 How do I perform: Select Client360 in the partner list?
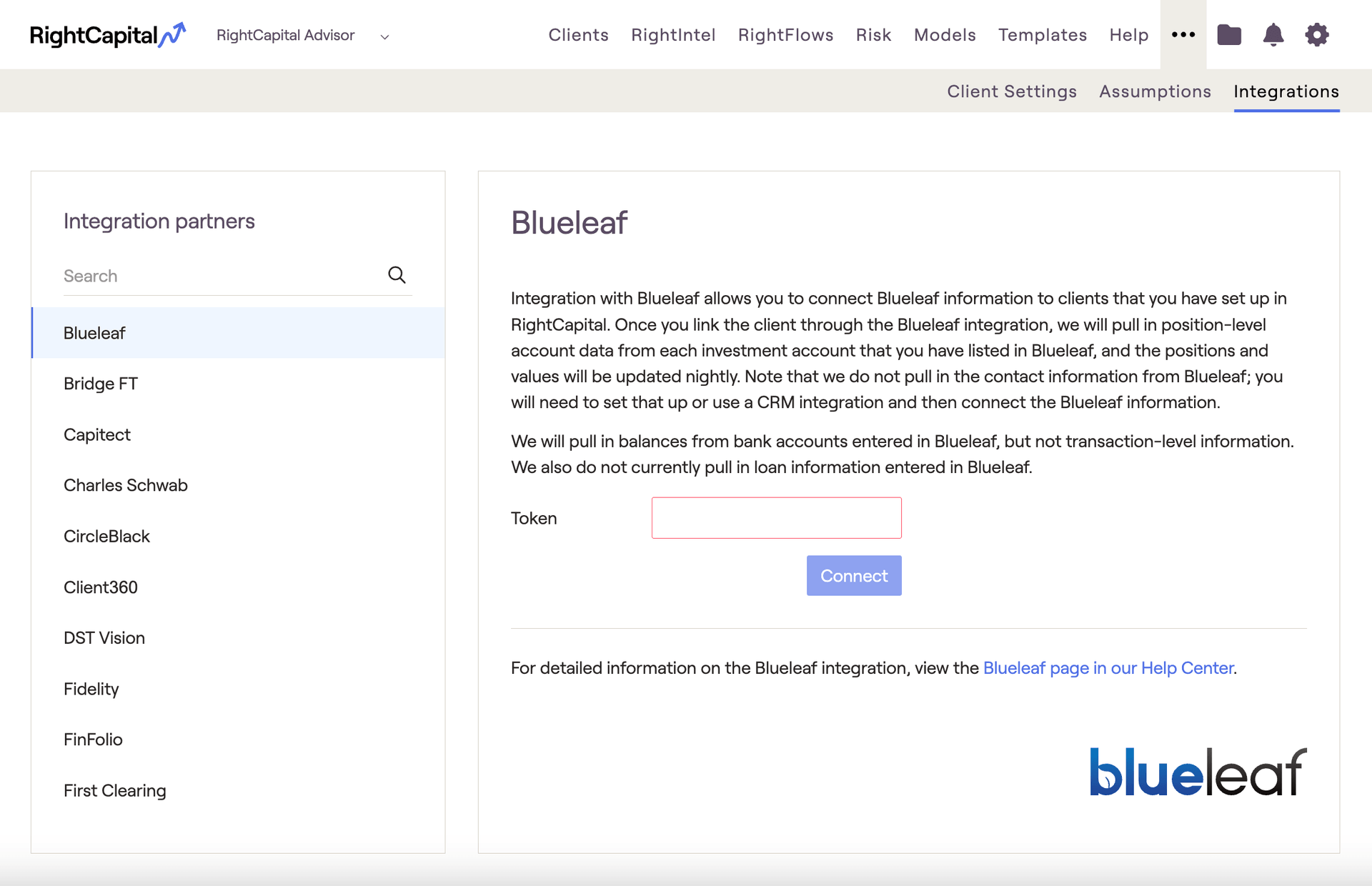[x=238, y=587]
